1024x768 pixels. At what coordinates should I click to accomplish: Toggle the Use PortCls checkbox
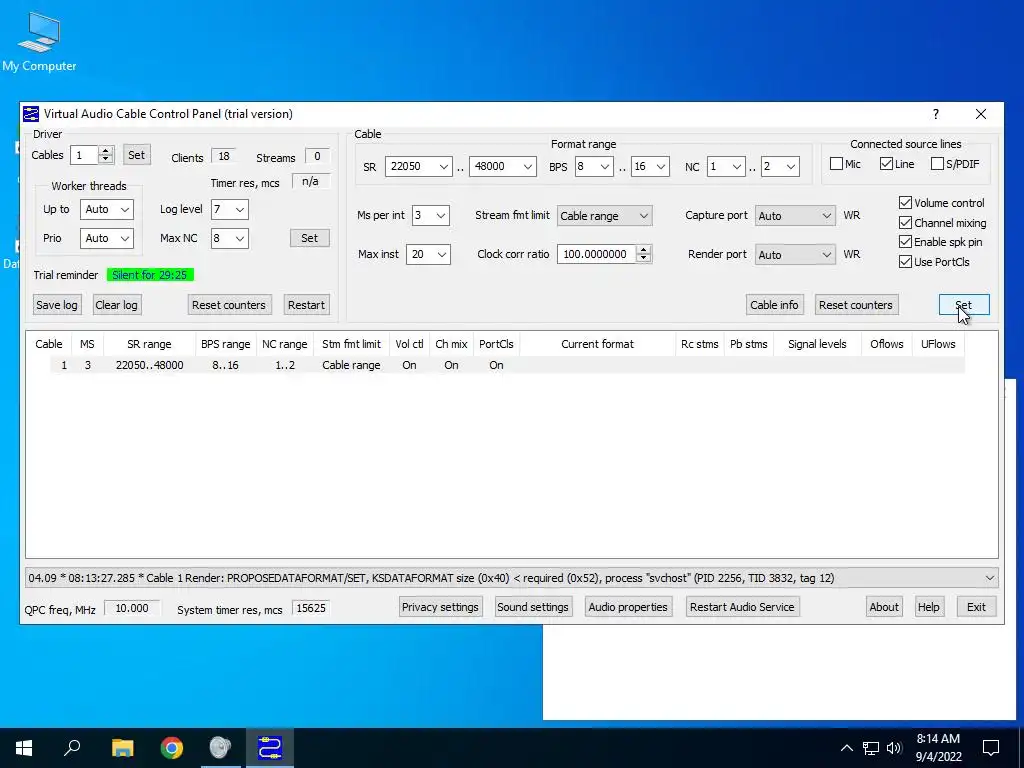pyautogui.click(x=905, y=262)
